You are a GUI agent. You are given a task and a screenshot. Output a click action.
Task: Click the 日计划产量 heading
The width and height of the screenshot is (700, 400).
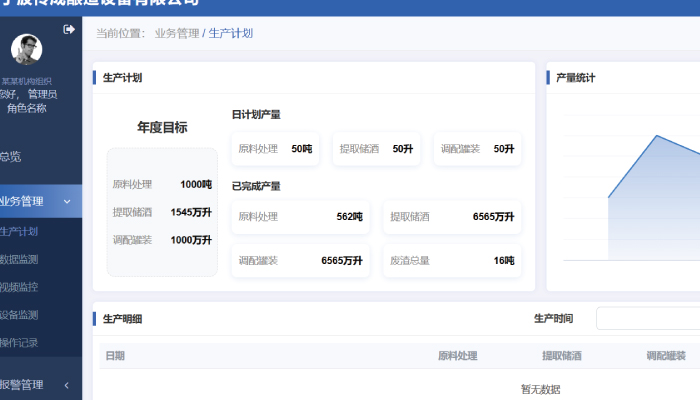(256, 115)
